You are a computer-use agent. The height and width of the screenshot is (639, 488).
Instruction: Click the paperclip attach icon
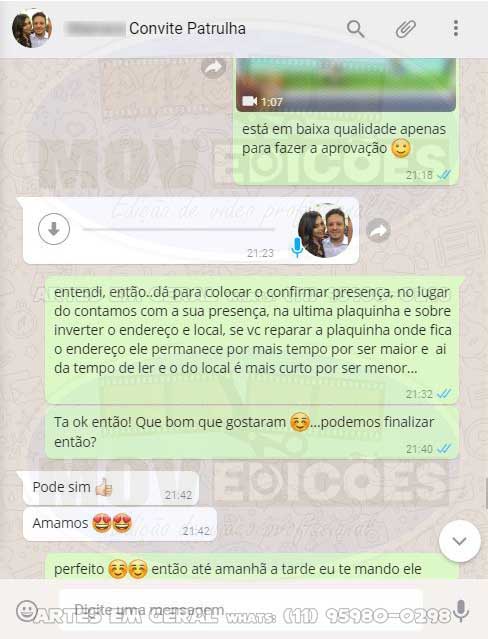pyautogui.click(x=406, y=29)
